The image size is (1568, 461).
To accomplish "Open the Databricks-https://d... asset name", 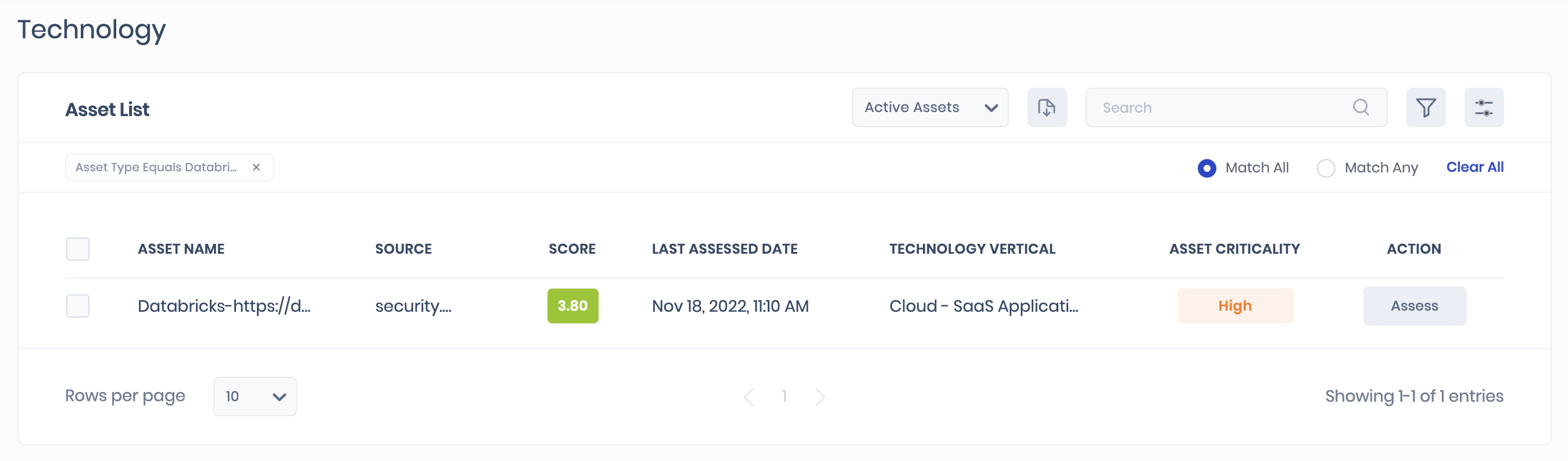I will click(224, 306).
